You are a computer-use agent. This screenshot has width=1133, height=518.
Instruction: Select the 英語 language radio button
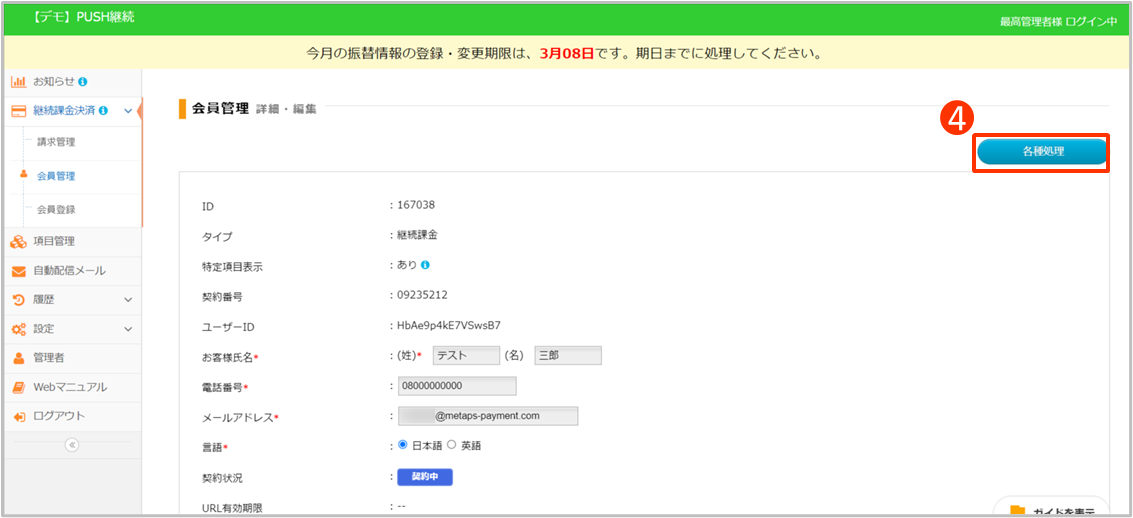click(x=451, y=445)
